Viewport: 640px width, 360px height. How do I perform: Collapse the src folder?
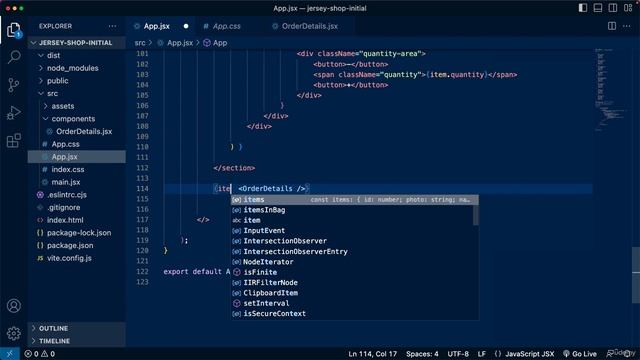77,93
